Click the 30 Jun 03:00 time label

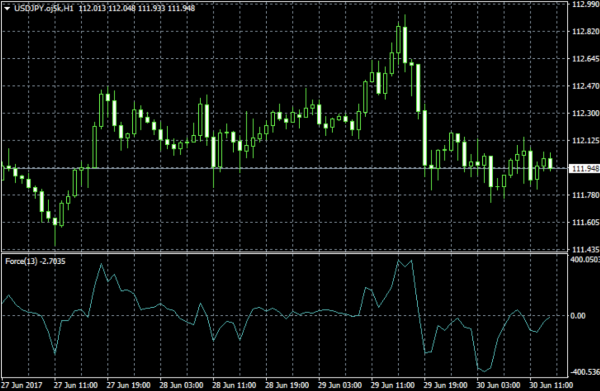point(498,385)
